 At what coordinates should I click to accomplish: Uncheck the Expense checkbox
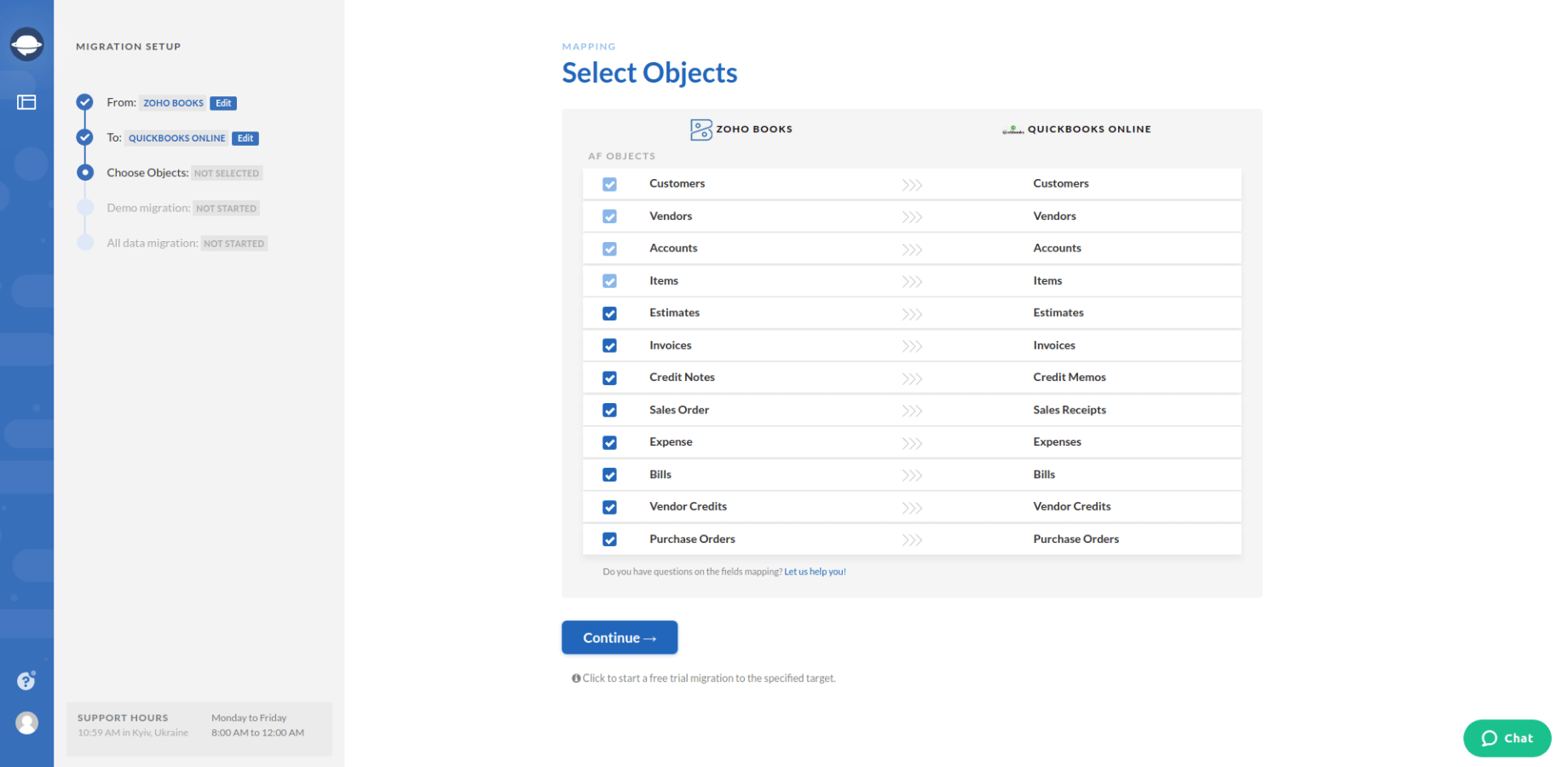pyautogui.click(x=609, y=442)
